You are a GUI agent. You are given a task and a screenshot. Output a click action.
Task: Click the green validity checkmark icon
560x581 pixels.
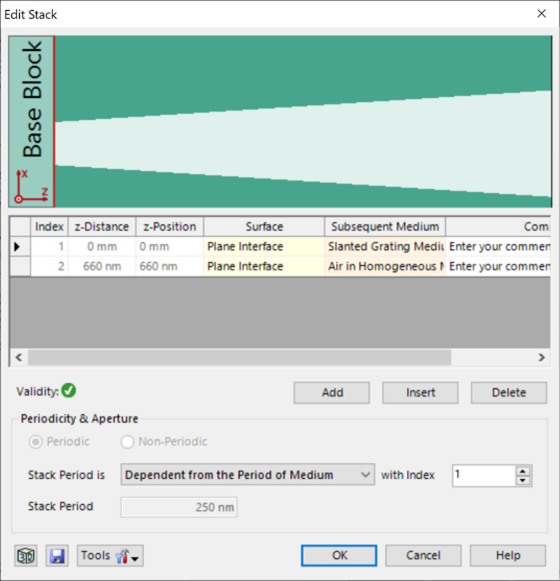(x=69, y=391)
